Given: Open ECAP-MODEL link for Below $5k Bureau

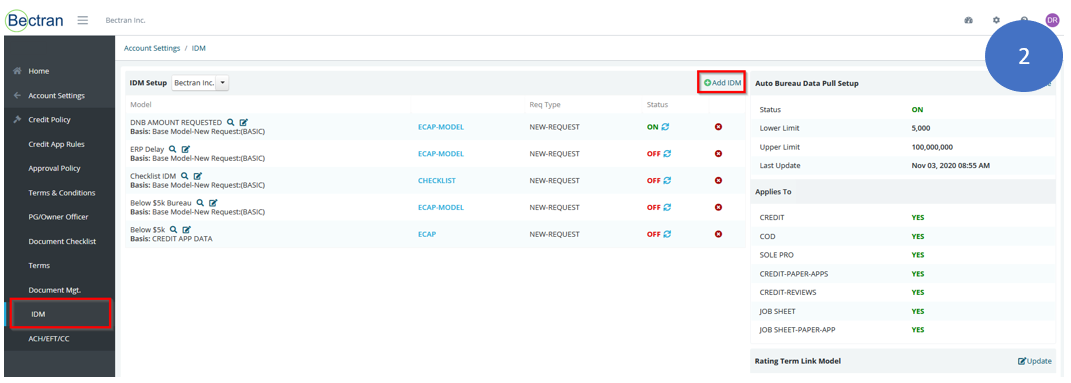Looking at the screenshot, I should click(x=441, y=207).
